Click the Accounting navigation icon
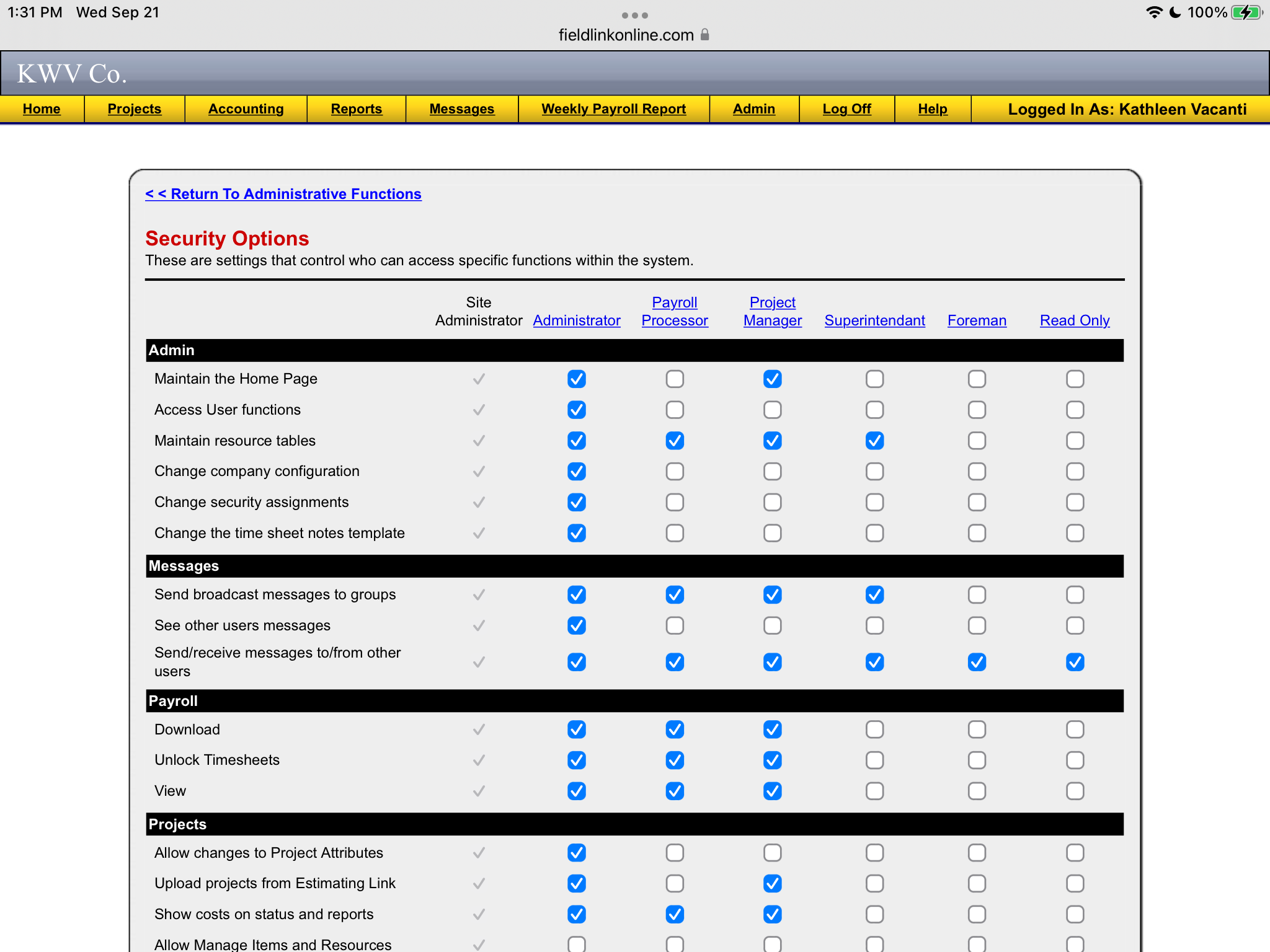Viewport: 1270px width, 952px height. 245,109
